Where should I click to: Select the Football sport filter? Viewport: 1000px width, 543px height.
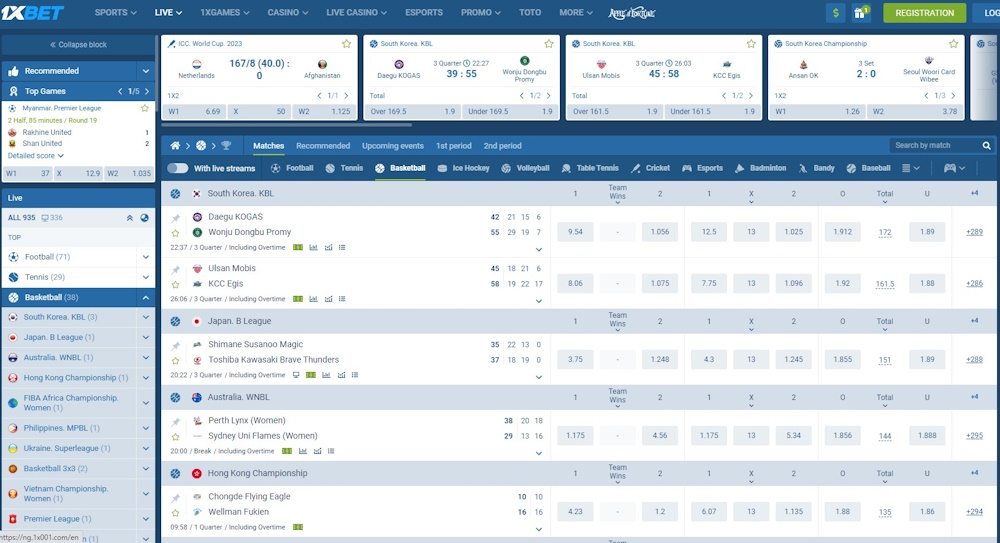(x=292, y=168)
